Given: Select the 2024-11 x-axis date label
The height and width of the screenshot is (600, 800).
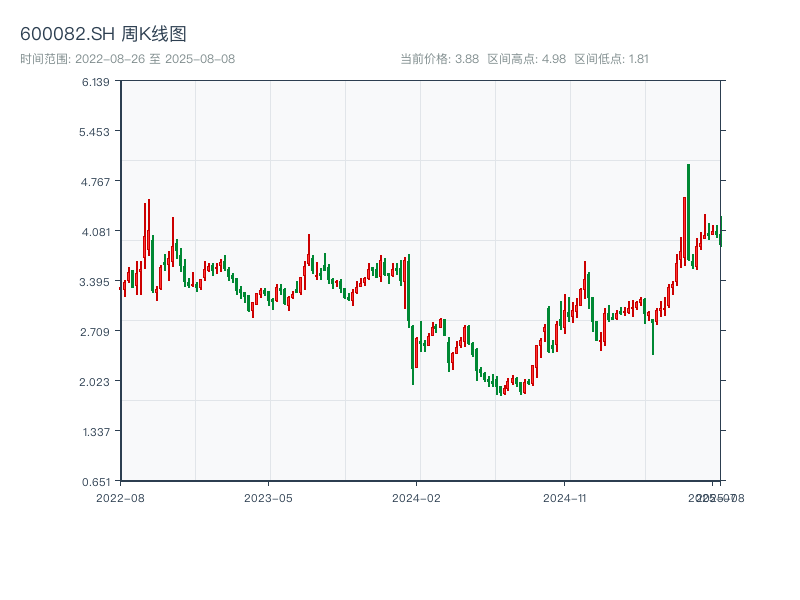Looking at the screenshot, I should 565,497.
